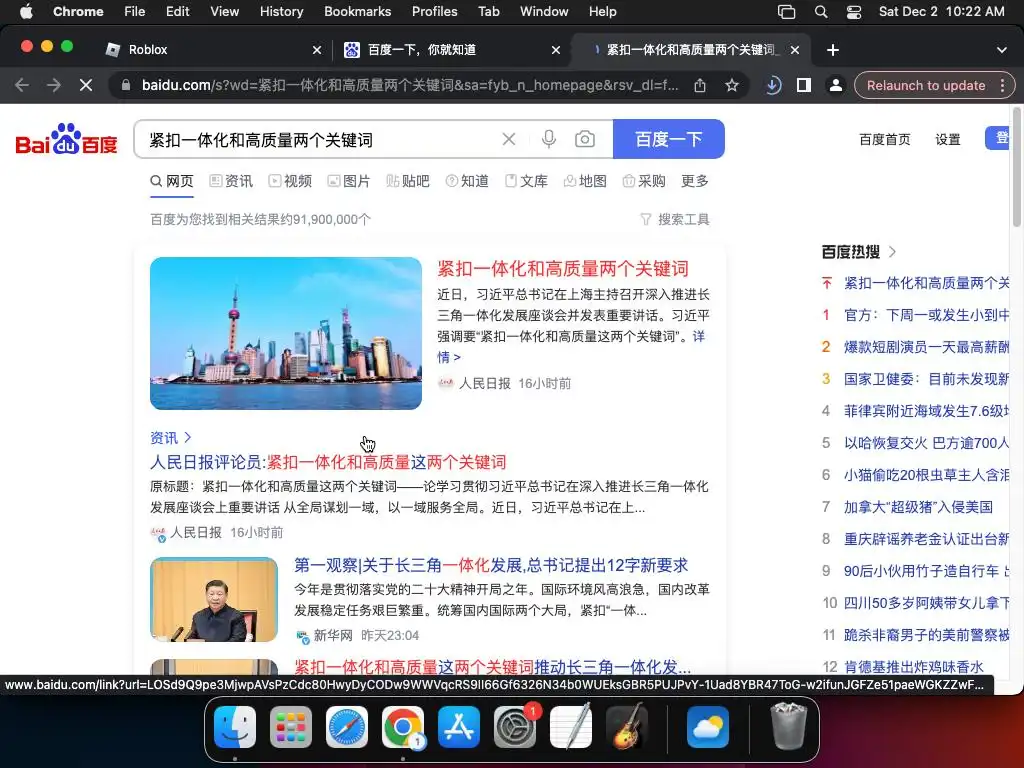Viewport: 1024px width, 768px height.
Task: Open hot search 肯德基推出炸鸡味香水
Action: [x=914, y=667]
